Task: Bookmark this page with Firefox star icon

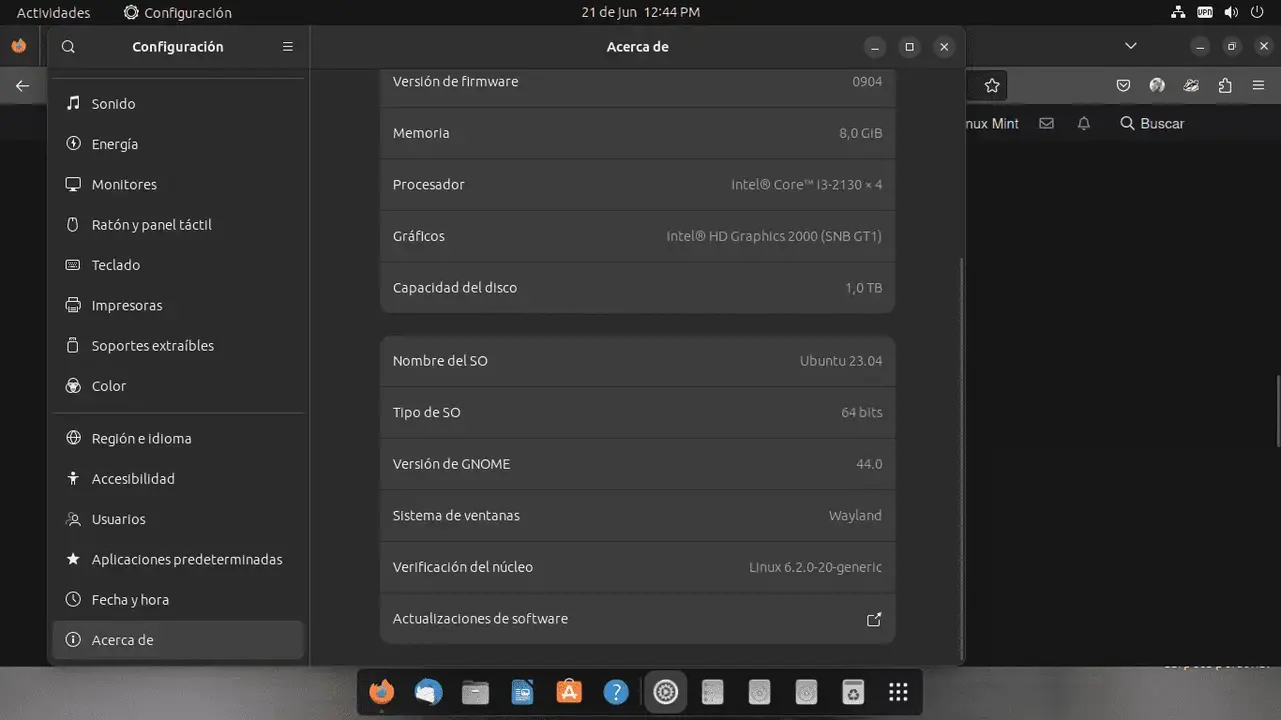Action: pyautogui.click(x=992, y=86)
